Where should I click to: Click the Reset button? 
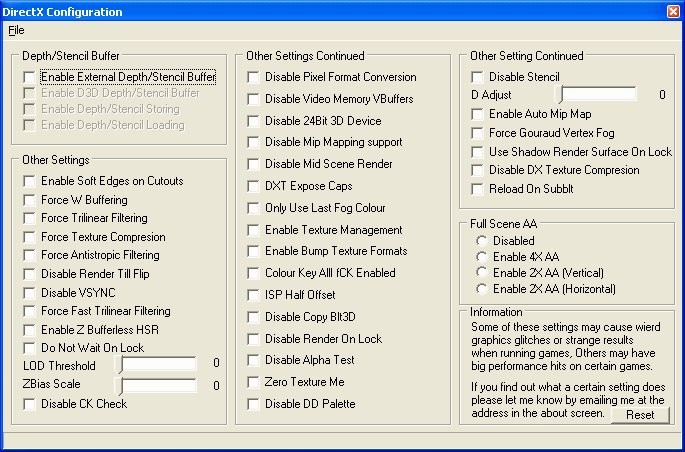point(640,415)
